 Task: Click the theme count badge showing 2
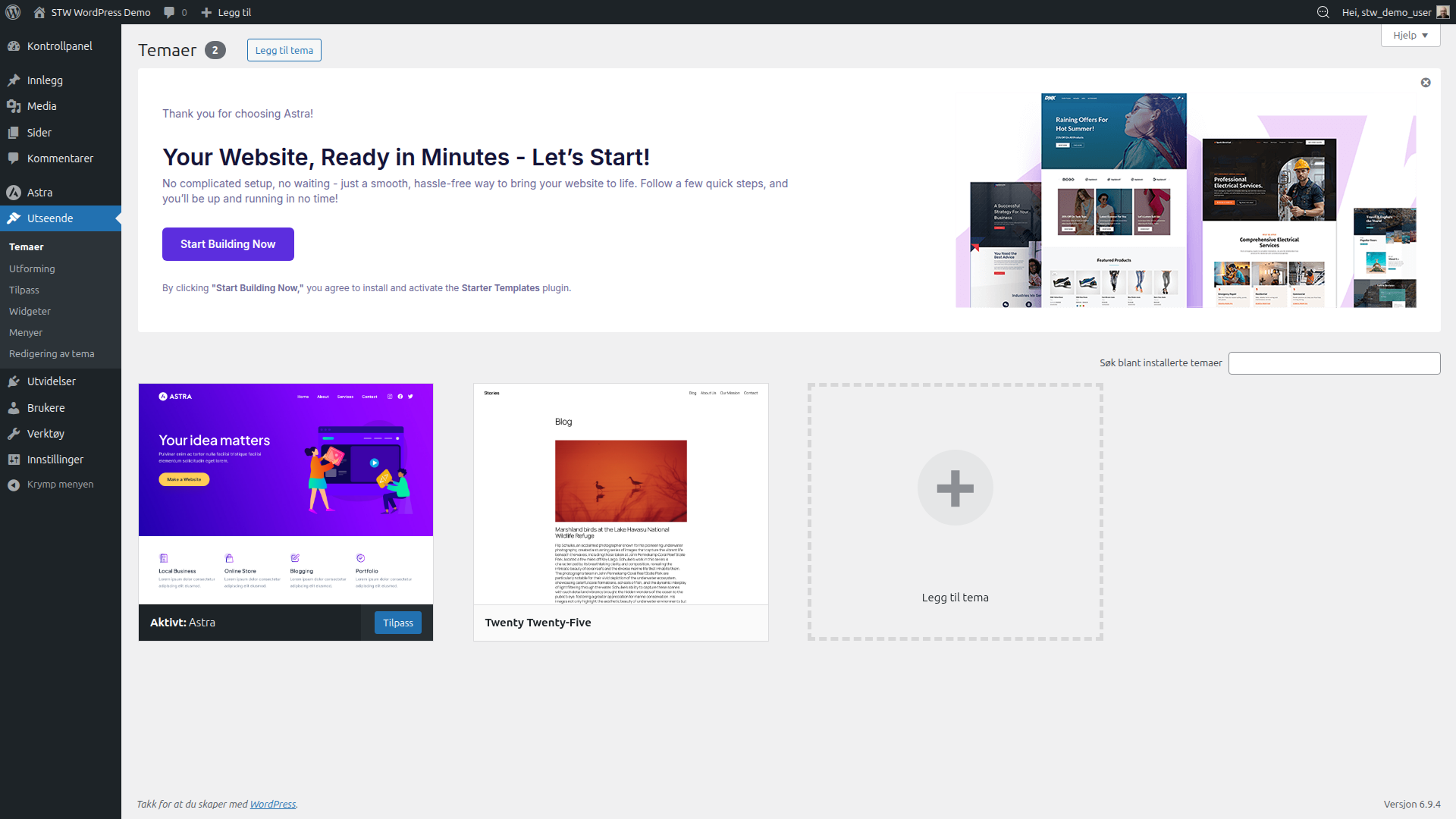(x=215, y=50)
